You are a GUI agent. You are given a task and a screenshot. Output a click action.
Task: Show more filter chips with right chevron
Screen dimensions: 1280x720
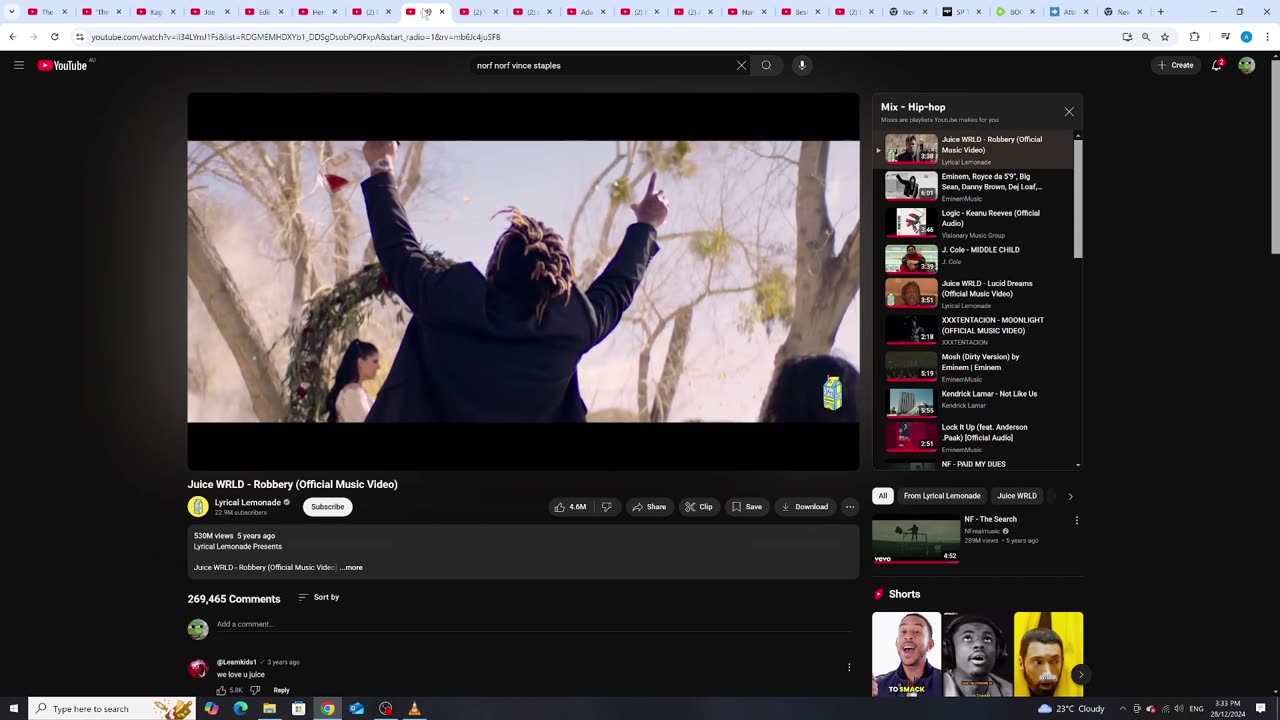coord(1070,496)
